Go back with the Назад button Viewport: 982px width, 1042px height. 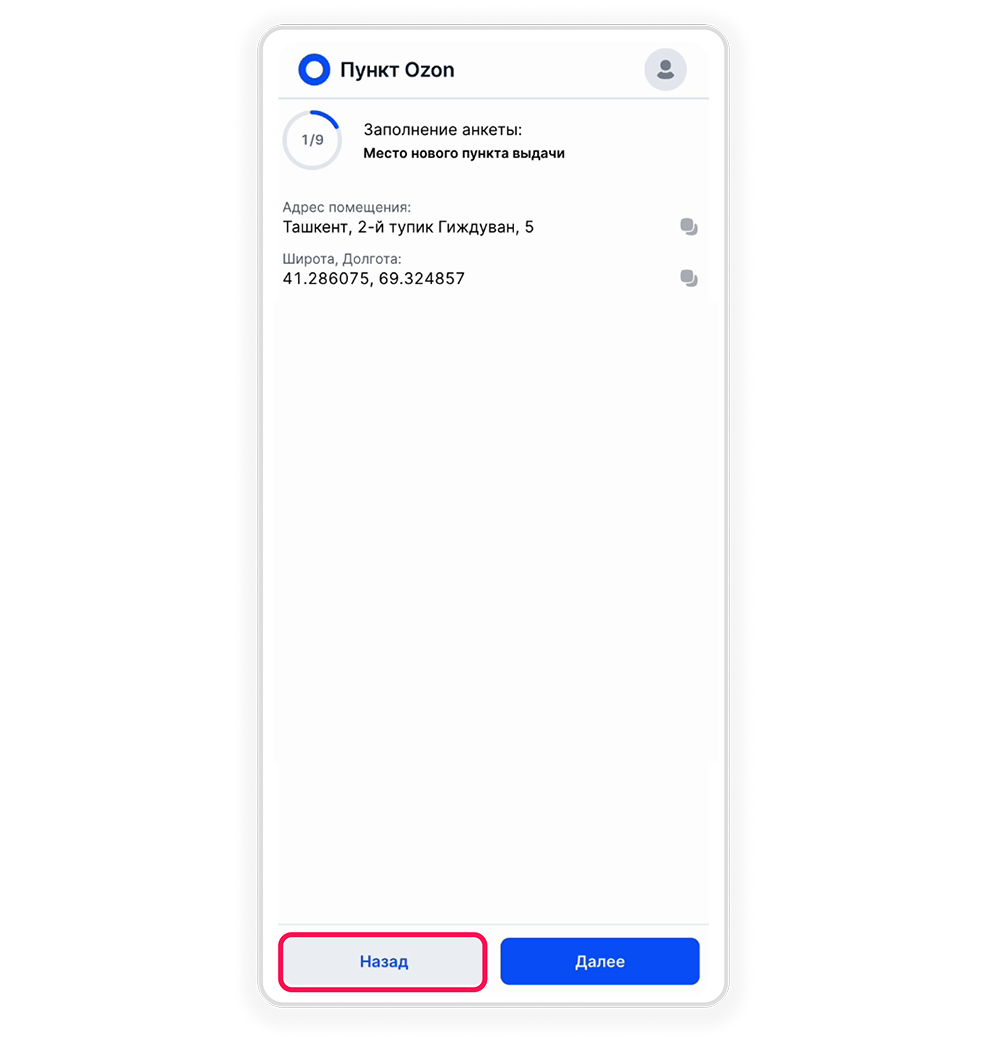point(383,961)
